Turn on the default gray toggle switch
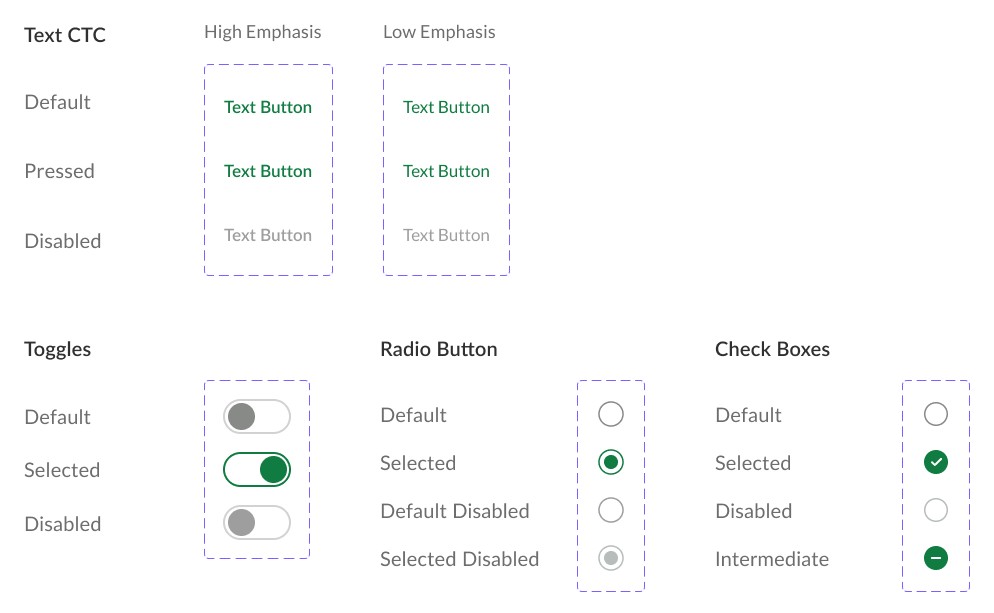 [257, 416]
